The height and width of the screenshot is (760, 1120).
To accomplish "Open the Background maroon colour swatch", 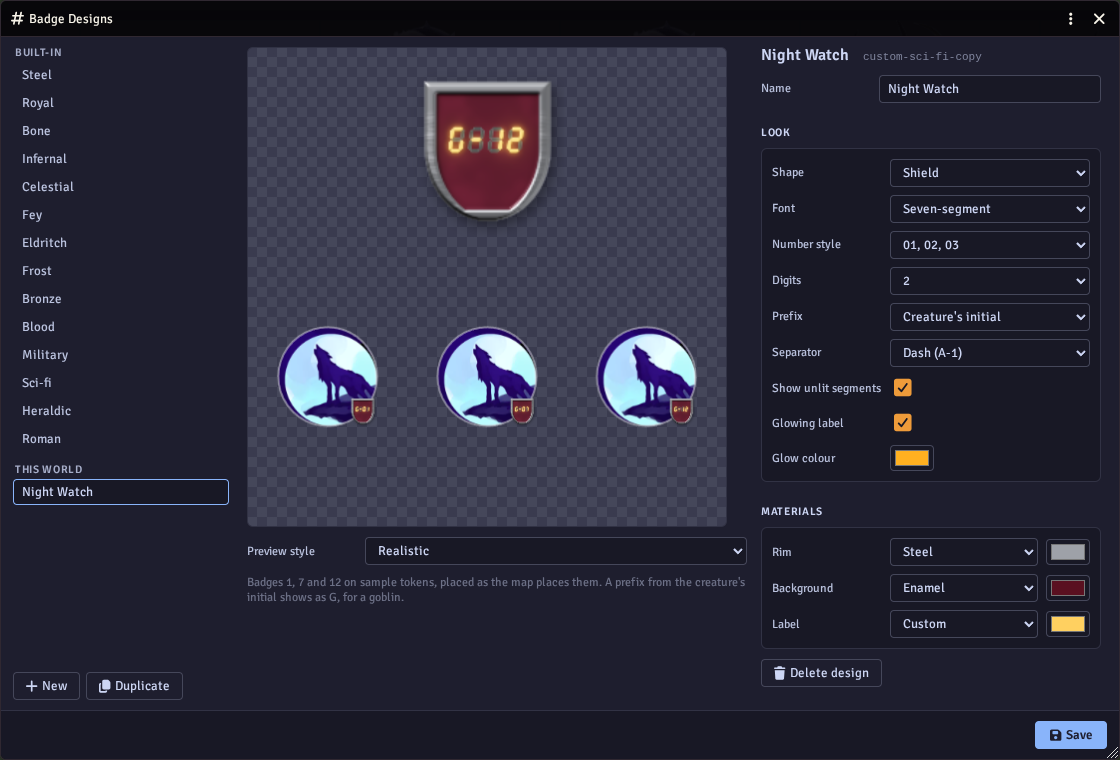I will tap(1068, 588).
